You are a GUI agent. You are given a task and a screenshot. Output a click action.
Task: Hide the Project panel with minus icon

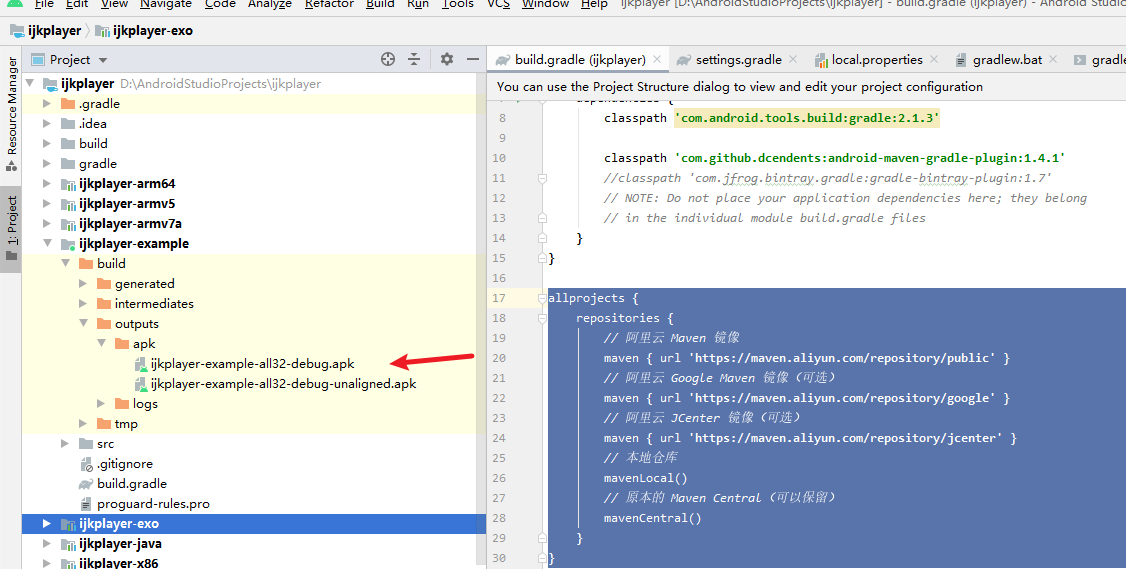[x=473, y=60]
